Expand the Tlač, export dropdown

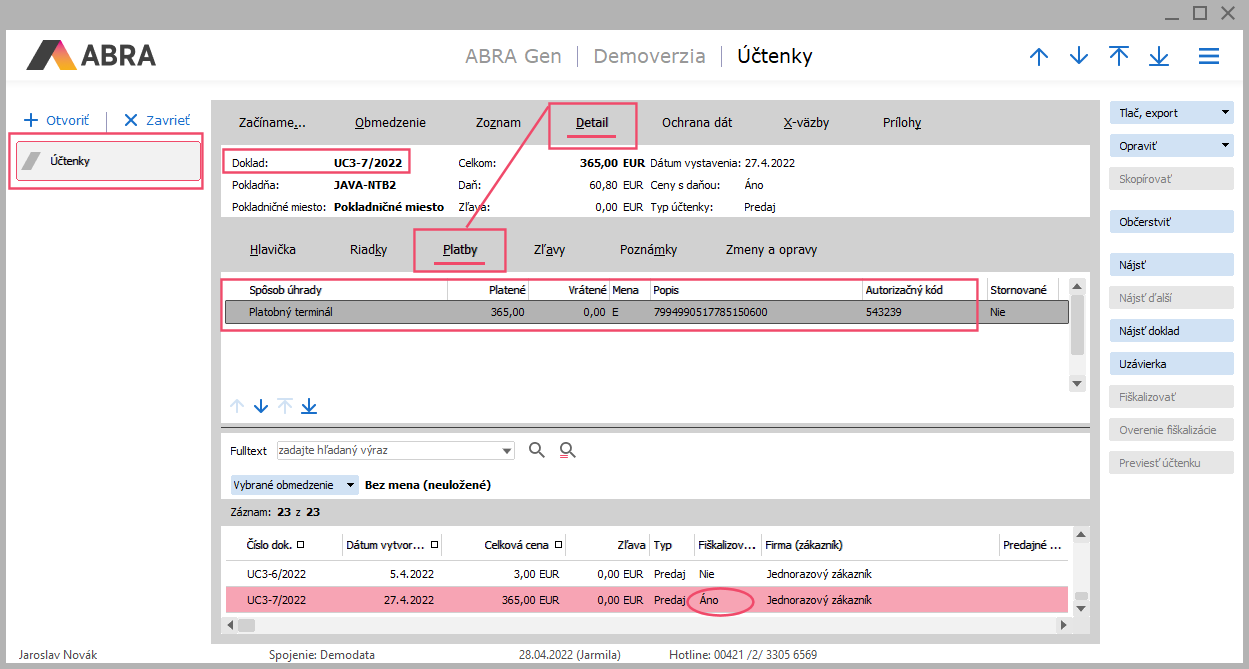[x=1225, y=113]
